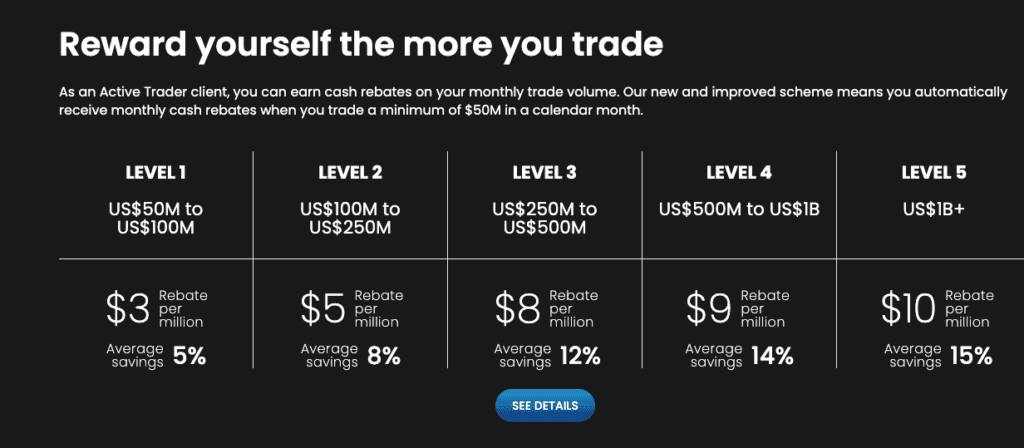This screenshot has width=1024, height=448.
Task: Click the $5 rebate amount
Action: pyautogui.click(x=323, y=308)
